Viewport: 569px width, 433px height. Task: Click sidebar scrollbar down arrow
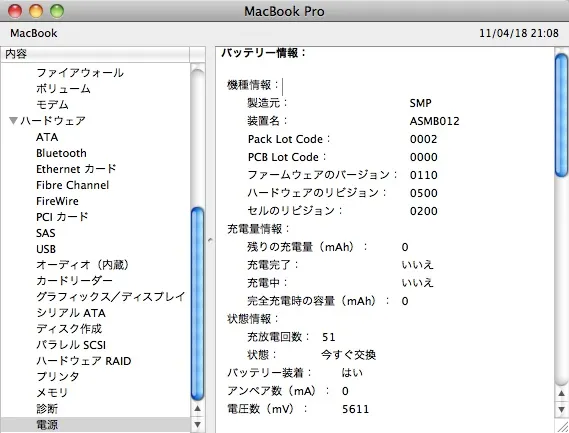[x=198, y=424]
